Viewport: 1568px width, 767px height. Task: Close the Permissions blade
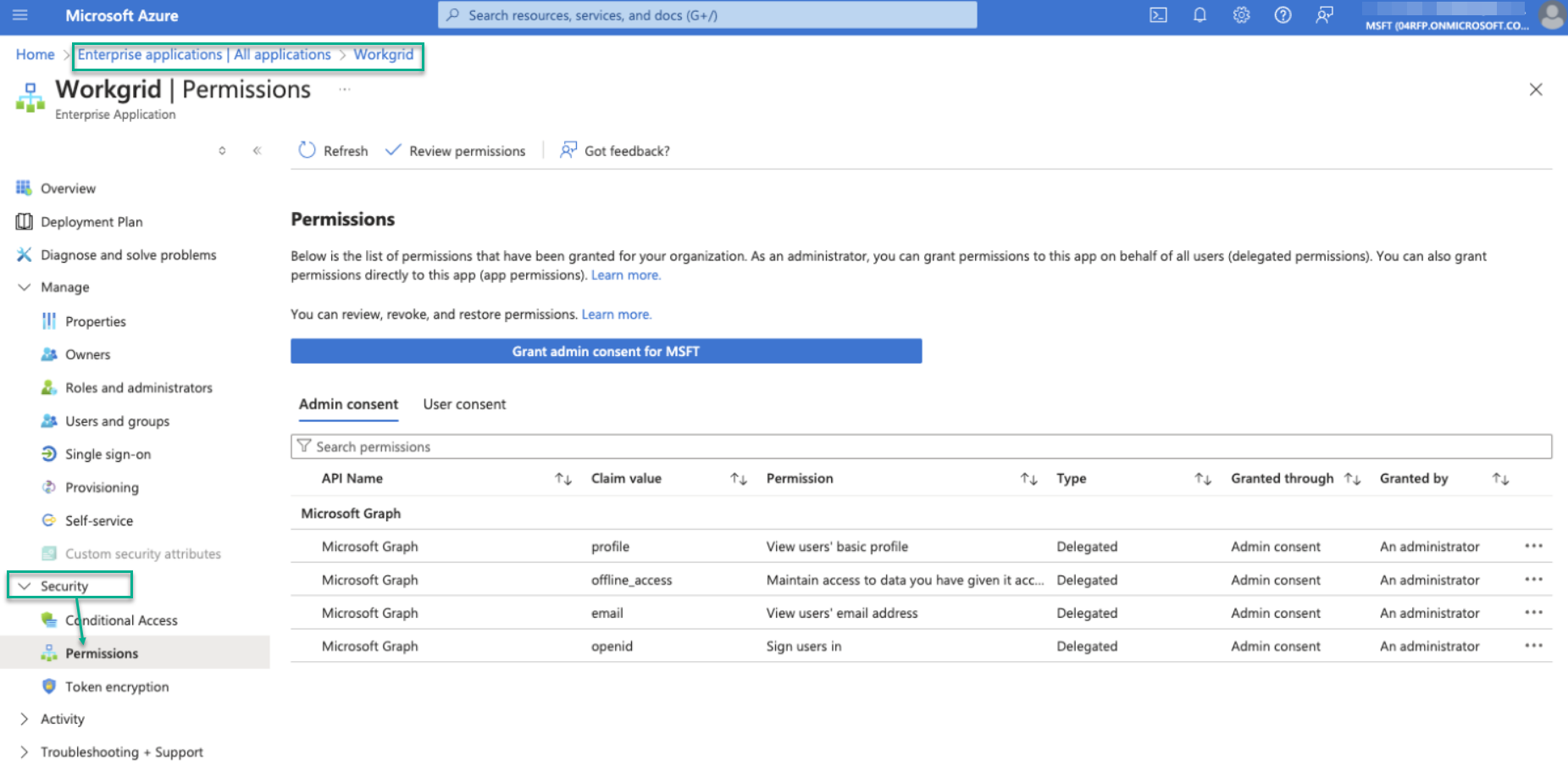pyautogui.click(x=1536, y=89)
